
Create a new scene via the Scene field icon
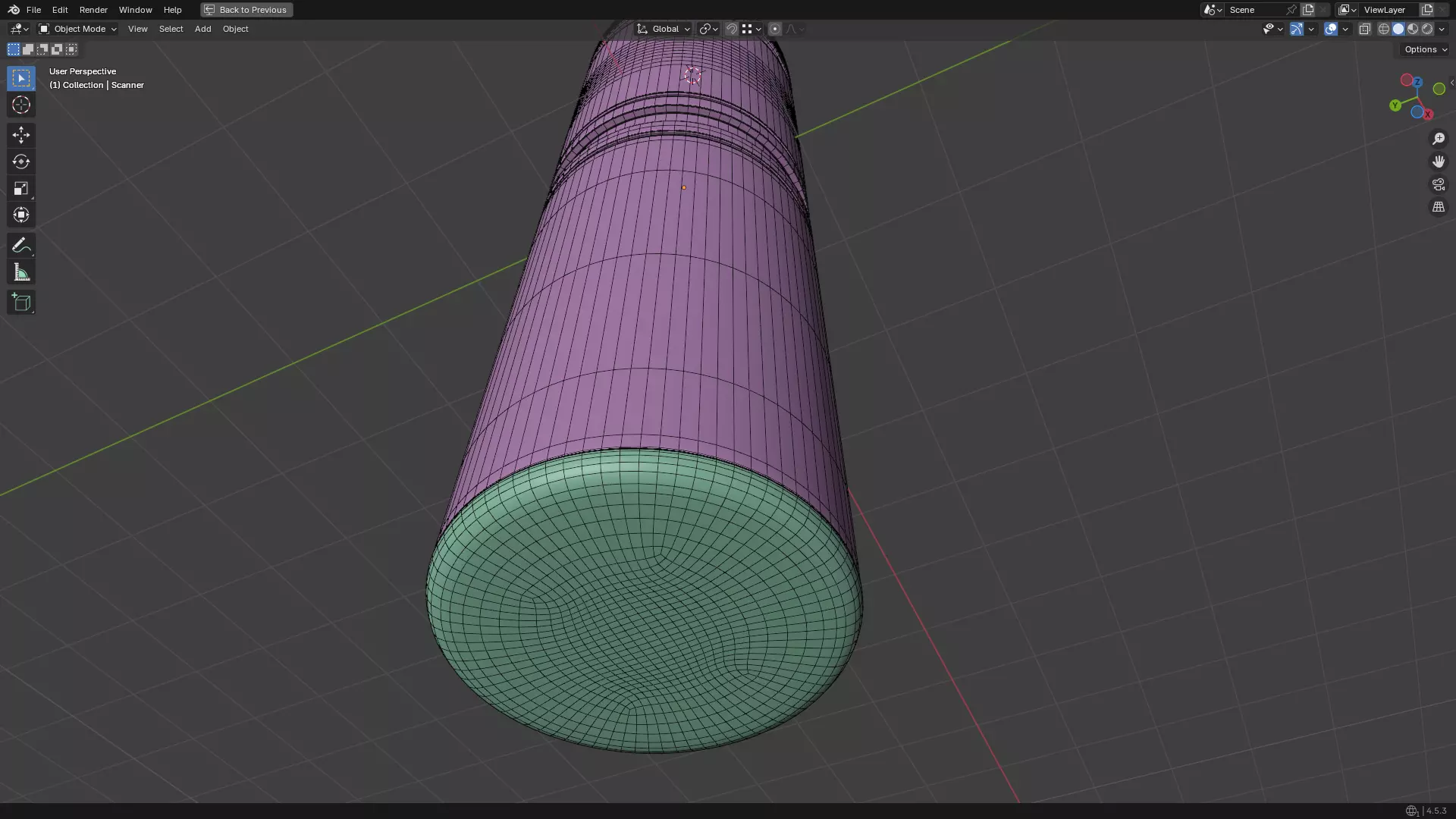click(1308, 10)
